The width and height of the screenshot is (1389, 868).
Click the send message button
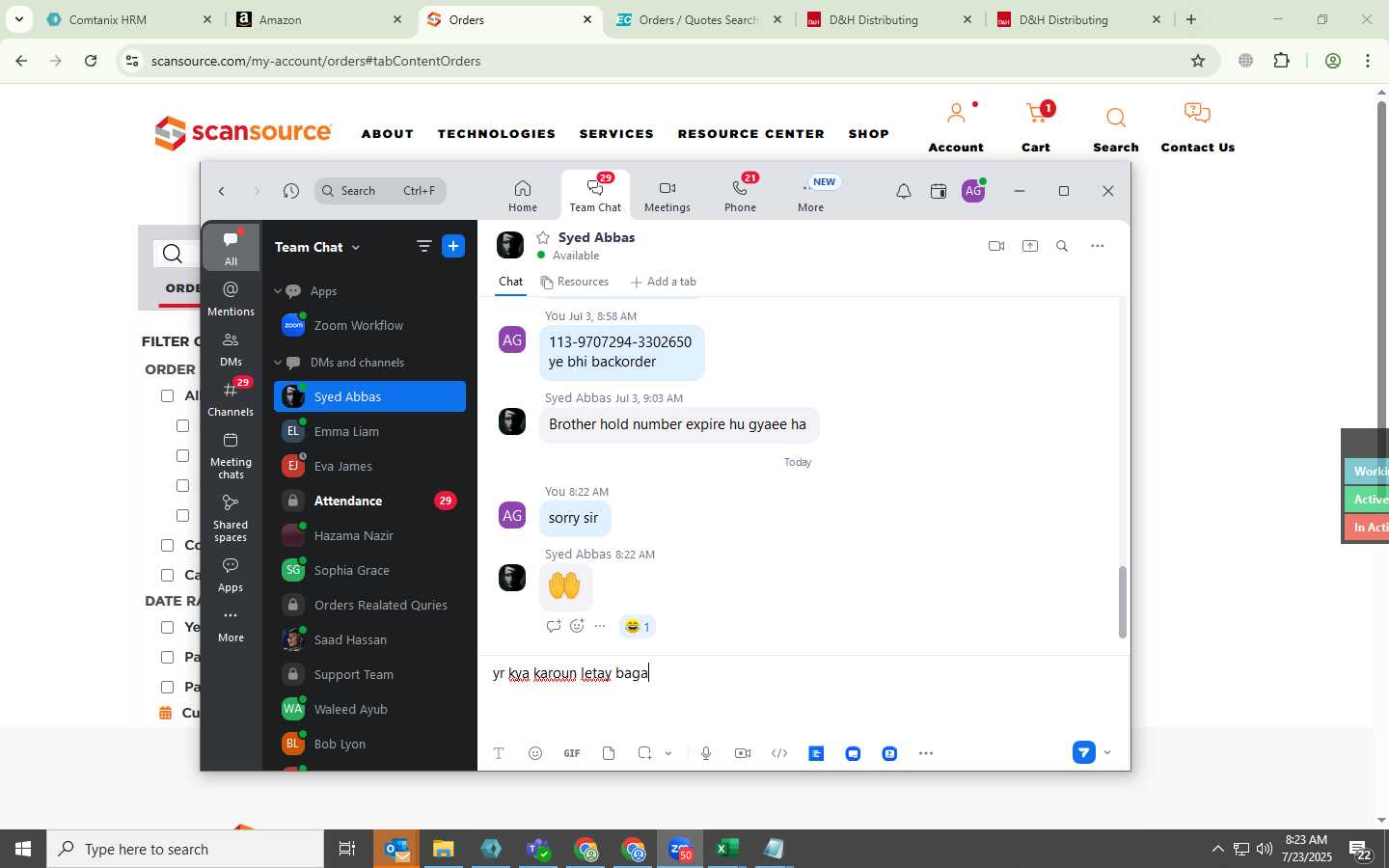point(1084,752)
